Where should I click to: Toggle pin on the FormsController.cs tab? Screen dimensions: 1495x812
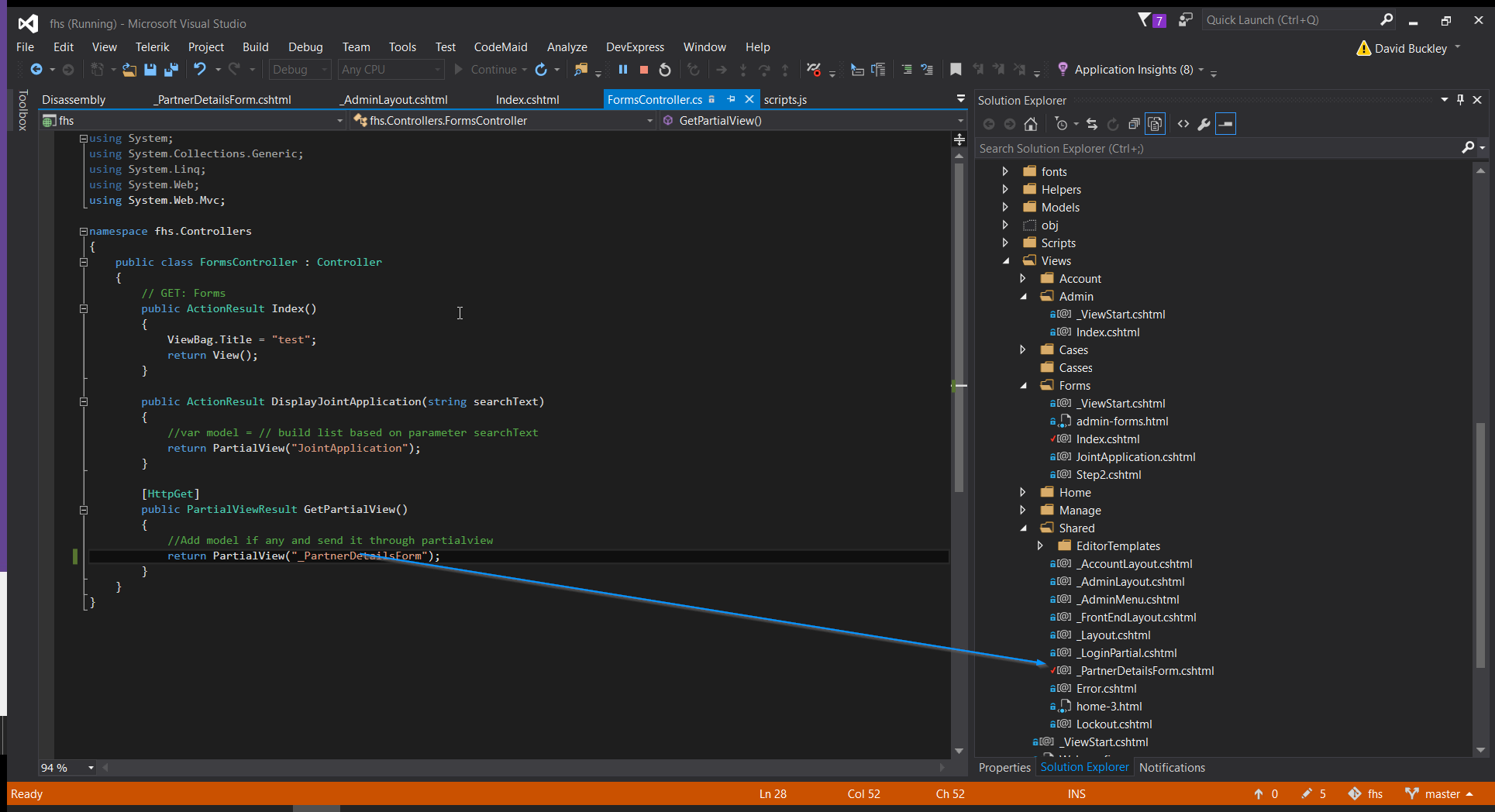pos(731,99)
